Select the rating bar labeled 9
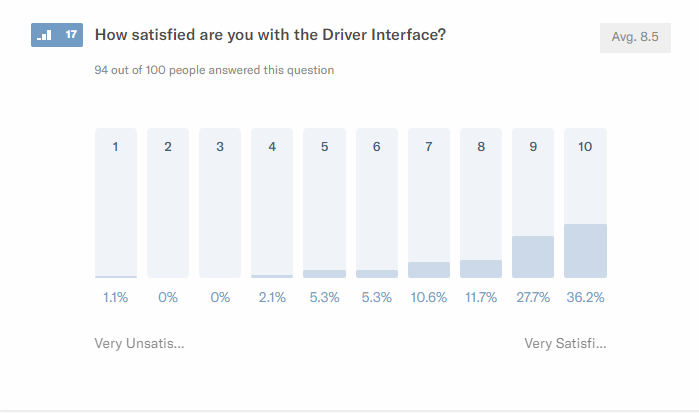 pyautogui.click(x=533, y=203)
